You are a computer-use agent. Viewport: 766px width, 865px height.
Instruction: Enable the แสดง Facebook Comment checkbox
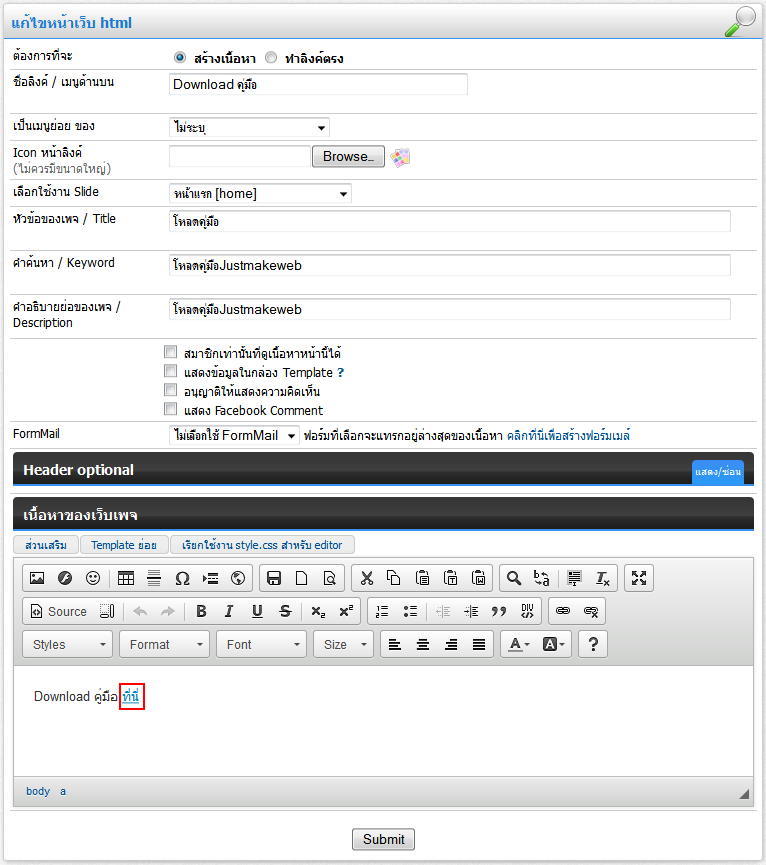pos(170,410)
